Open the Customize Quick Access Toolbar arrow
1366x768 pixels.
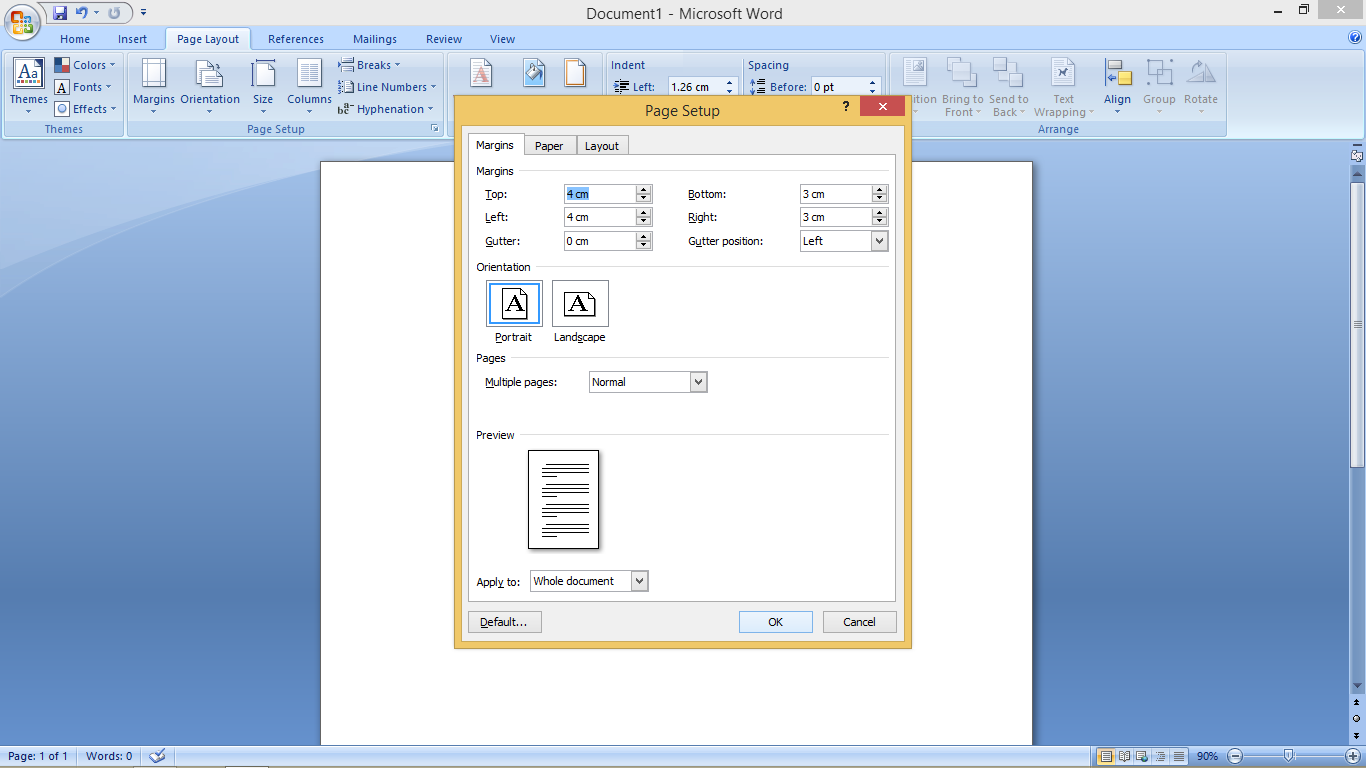[x=144, y=13]
